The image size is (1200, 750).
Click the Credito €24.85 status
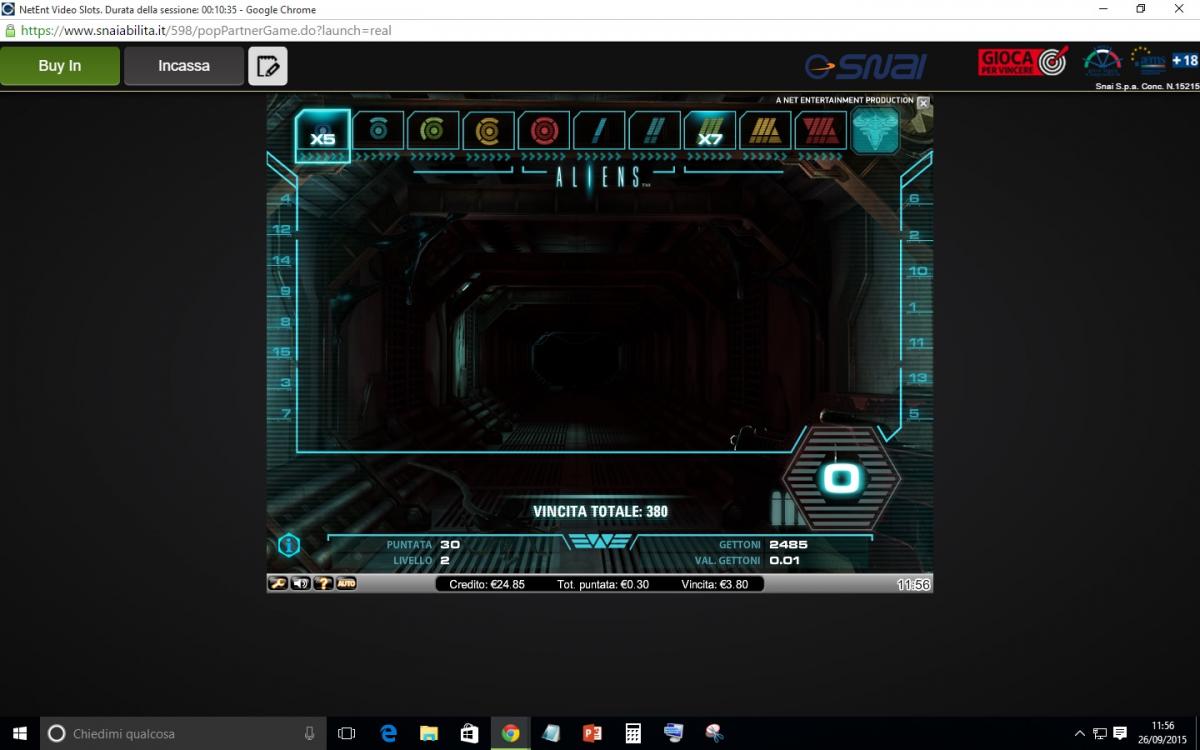(487, 584)
